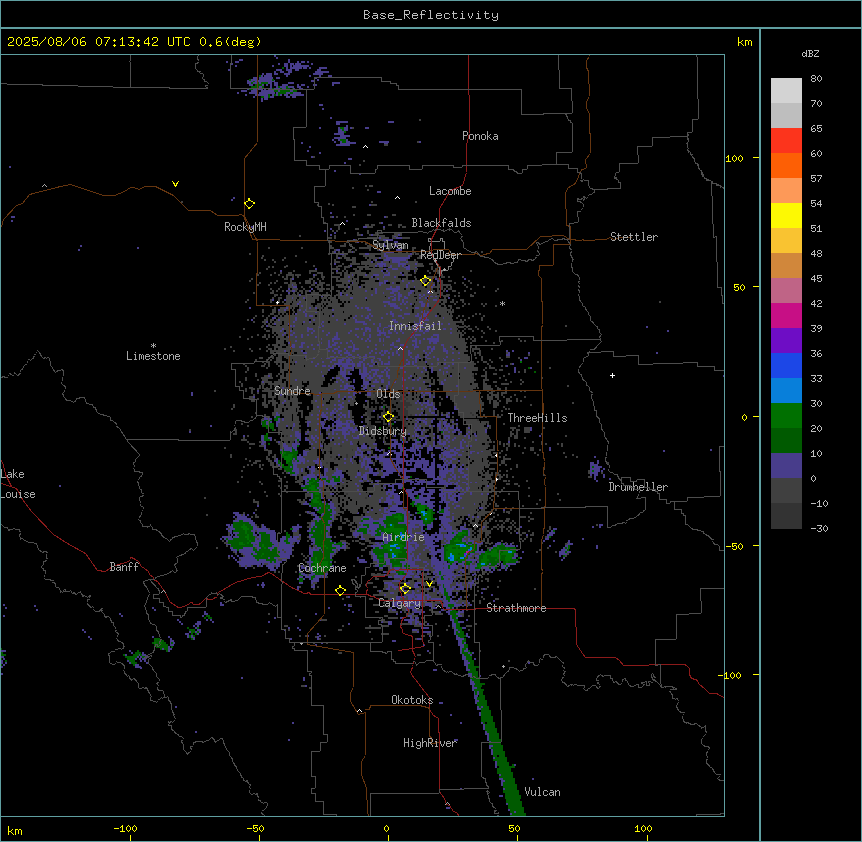Click the asterisk marker above Limestone label
Viewport: 862px width, 842px height.
[153, 346]
